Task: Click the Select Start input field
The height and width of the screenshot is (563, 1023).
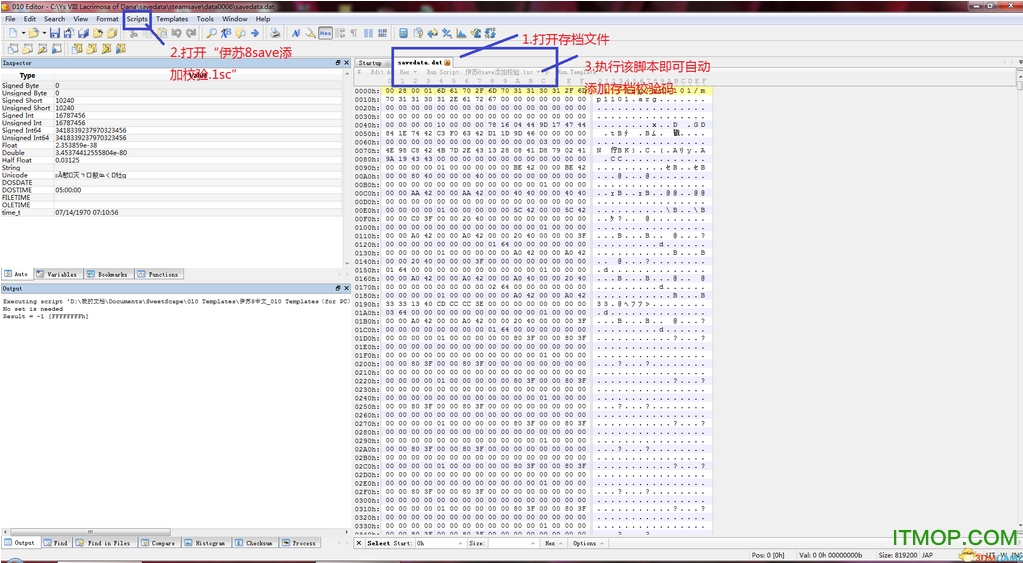Action: point(440,543)
